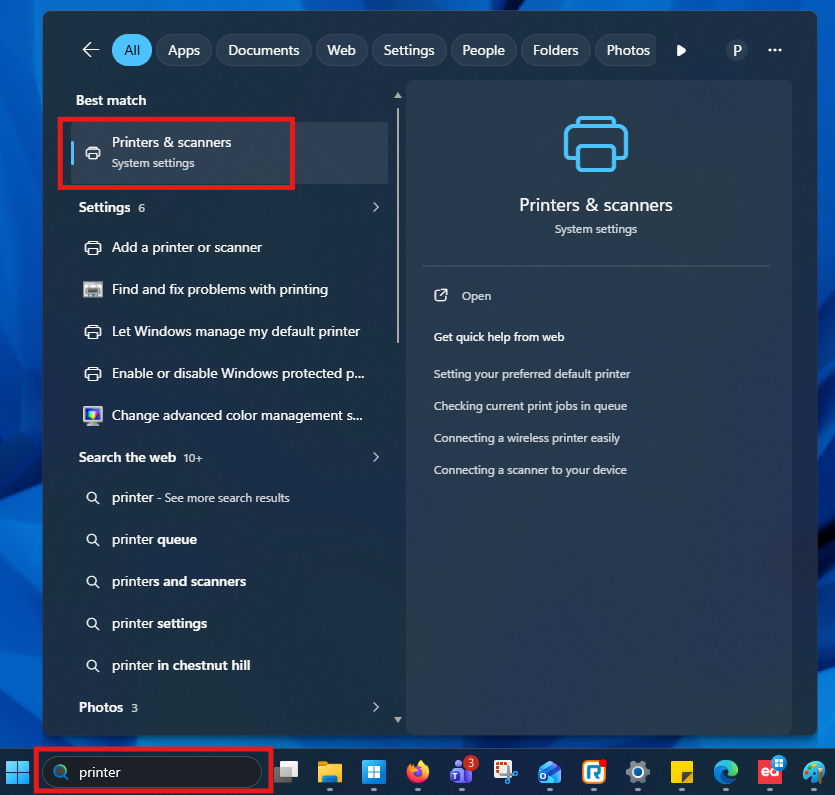Open Microsoft Teams from the taskbar
This screenshot has height=795, width=835.
pos(462,771)
